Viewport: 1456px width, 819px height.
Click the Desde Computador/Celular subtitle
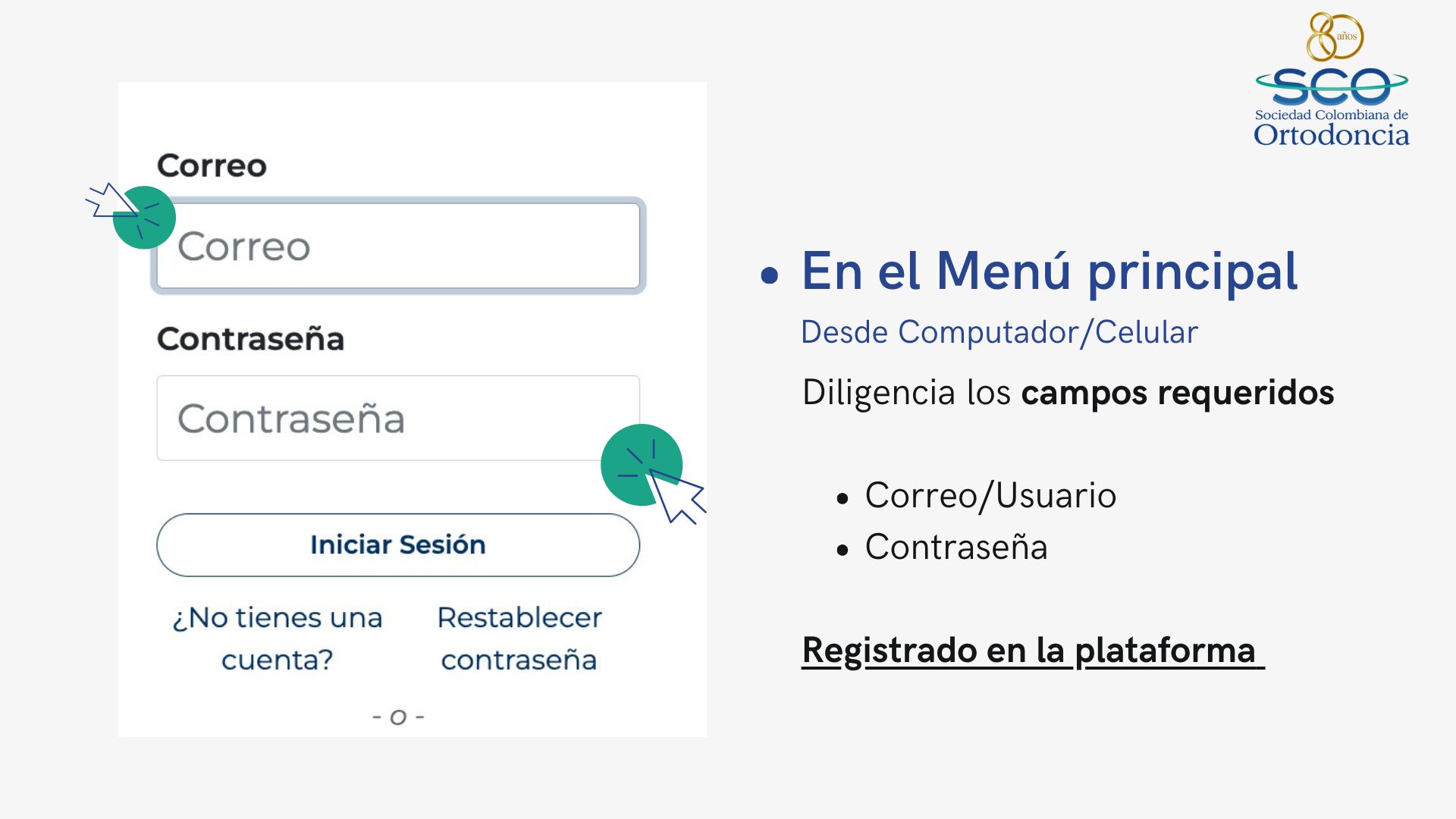point(999,332)
